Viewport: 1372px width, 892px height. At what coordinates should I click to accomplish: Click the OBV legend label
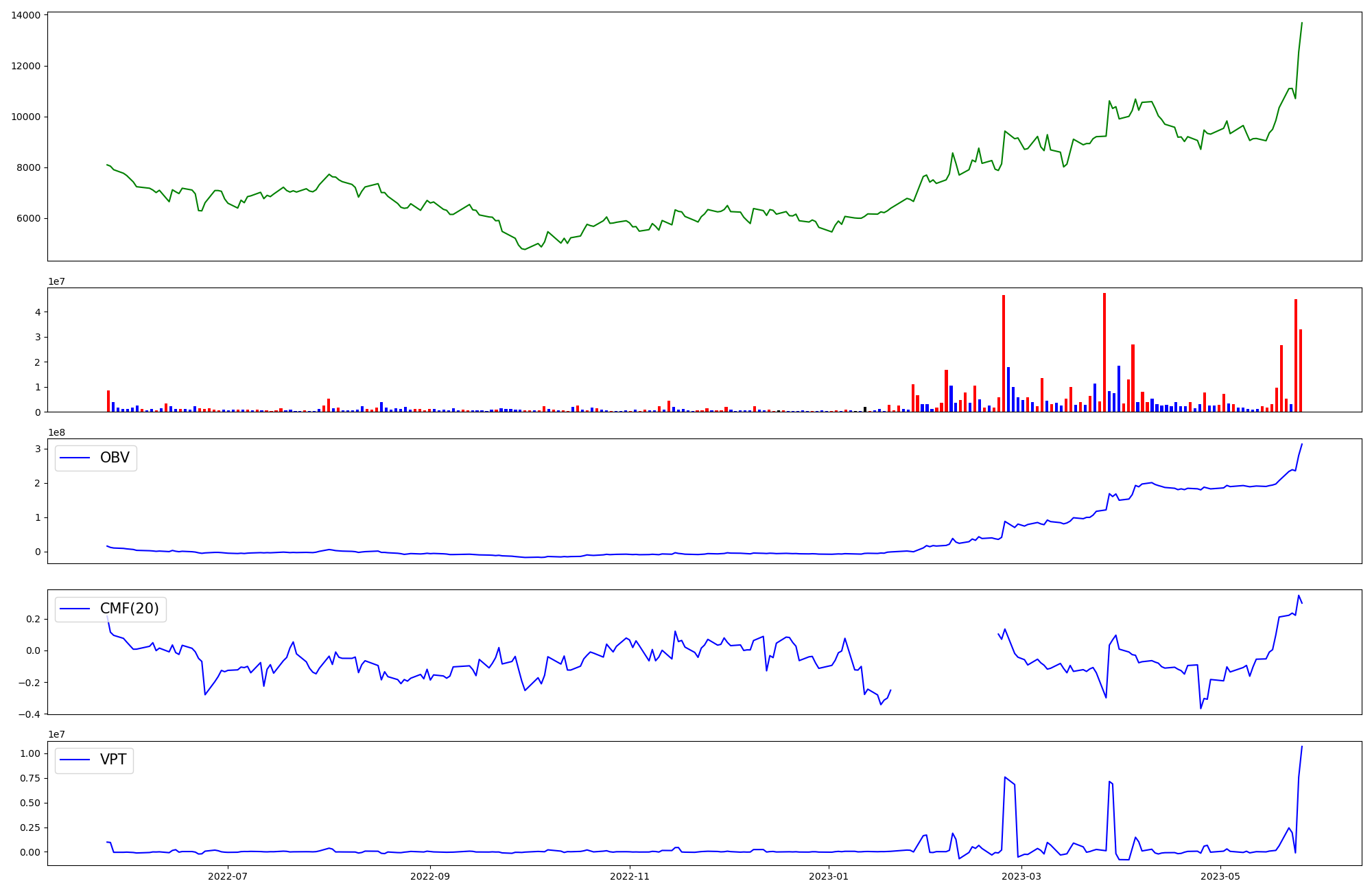point(115,458)
